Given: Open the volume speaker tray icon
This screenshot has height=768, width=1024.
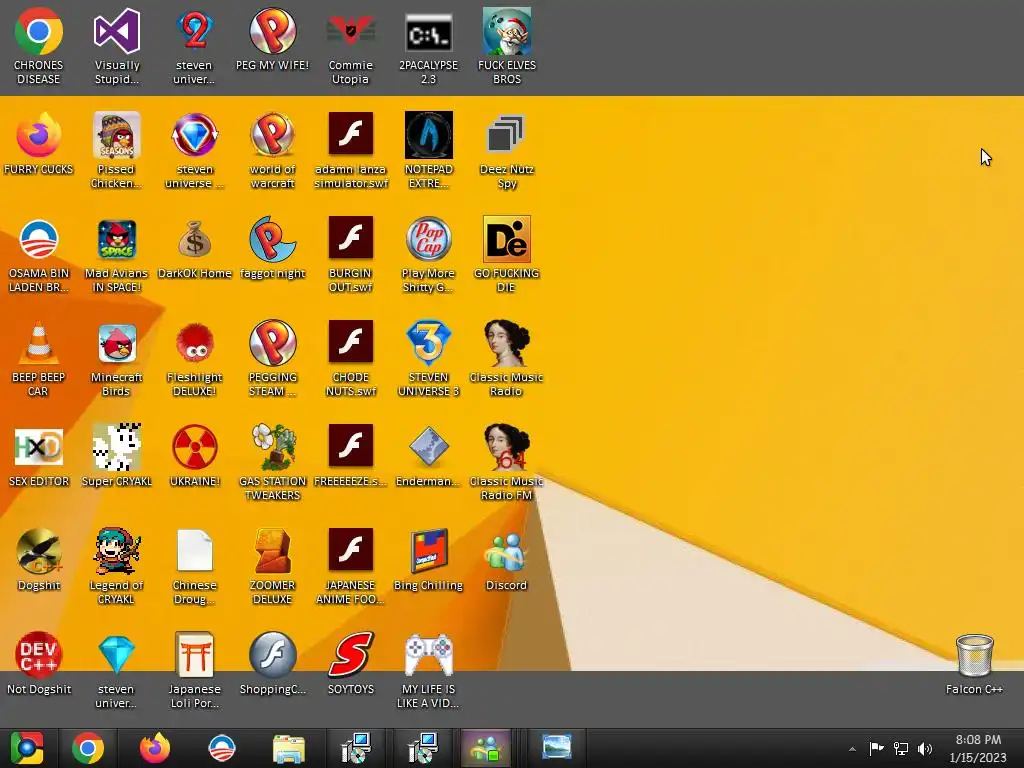Looking at the screenshot, I should (925, 748).
